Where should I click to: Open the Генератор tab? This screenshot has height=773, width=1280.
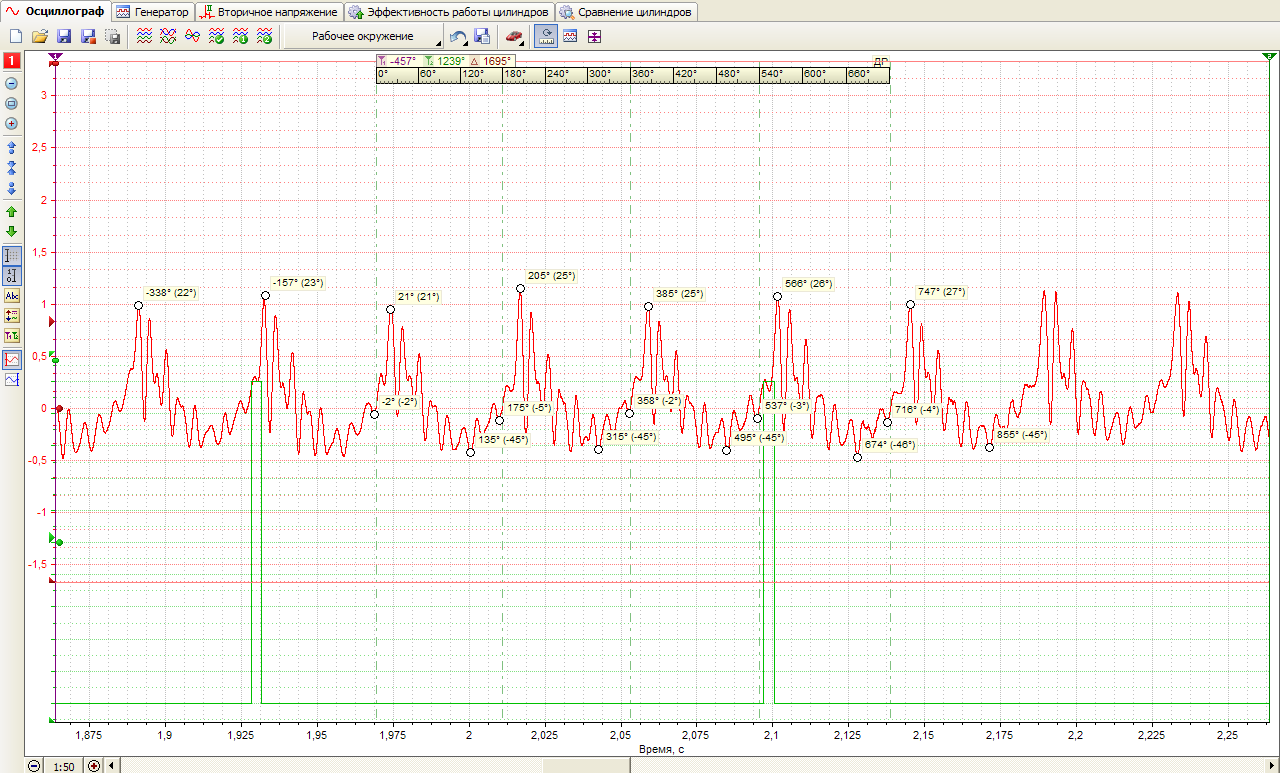pyautogui.click(x=152, y=12)
